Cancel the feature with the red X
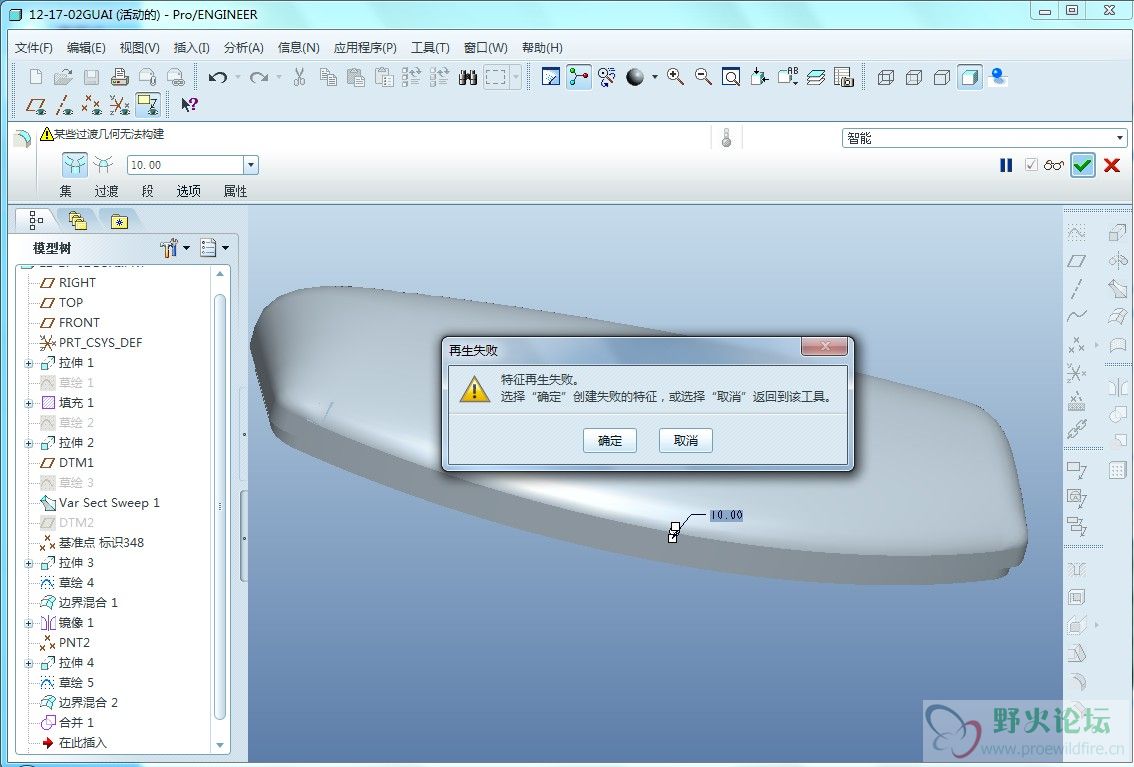The width and height of the screenshot is (1134, 767). coord(1112,165)
